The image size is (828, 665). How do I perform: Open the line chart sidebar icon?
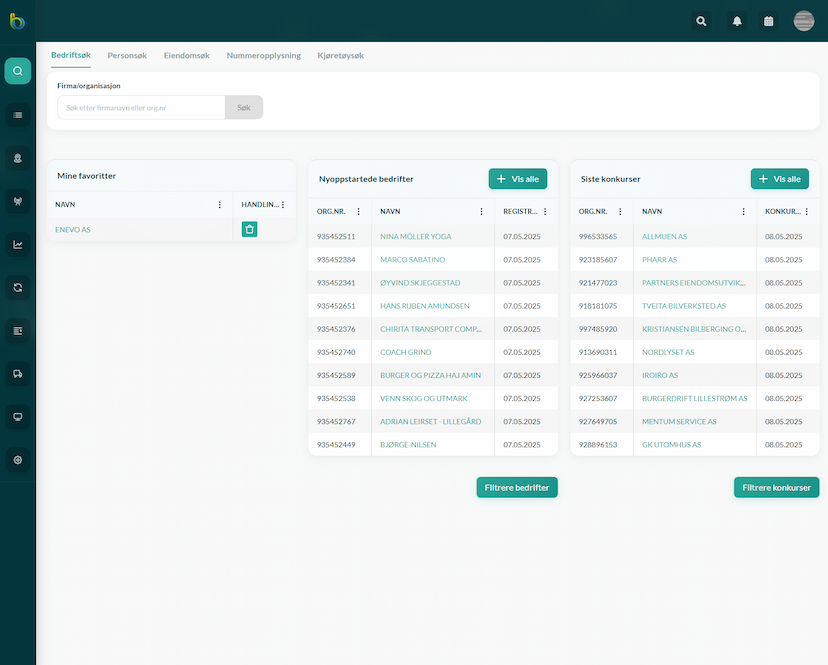[x=17, y=245]
